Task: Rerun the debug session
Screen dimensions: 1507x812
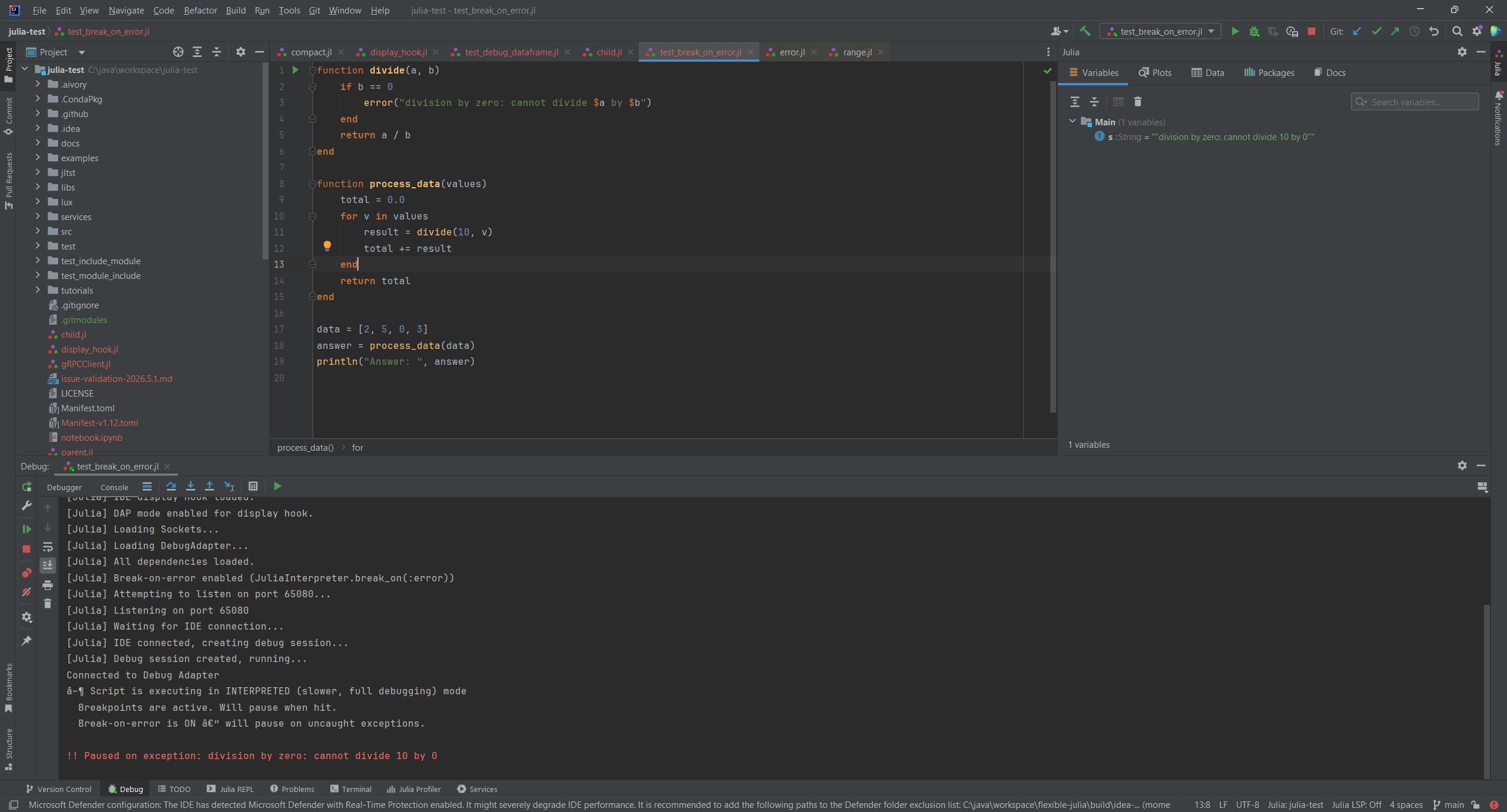Action: pyautogui.click(x=26, y=487)
